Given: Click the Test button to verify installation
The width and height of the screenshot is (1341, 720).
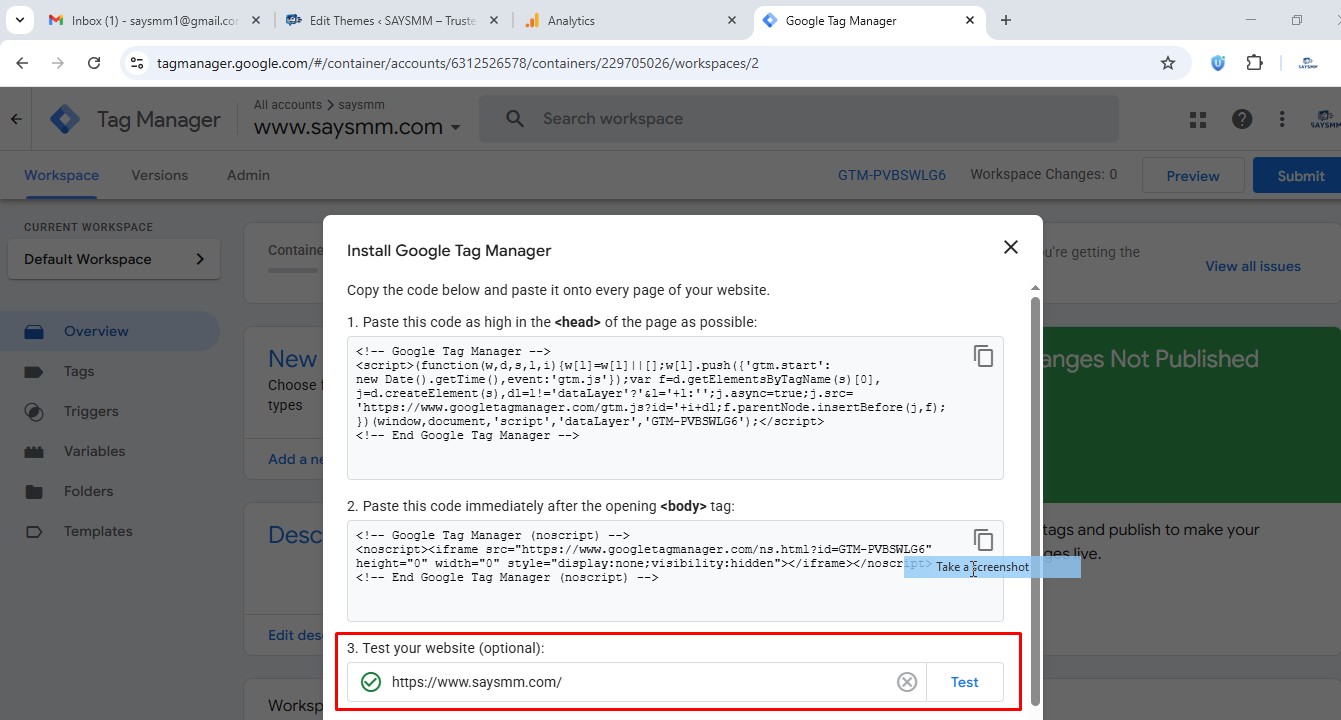Looking at the screenshot, I should 963,682.
